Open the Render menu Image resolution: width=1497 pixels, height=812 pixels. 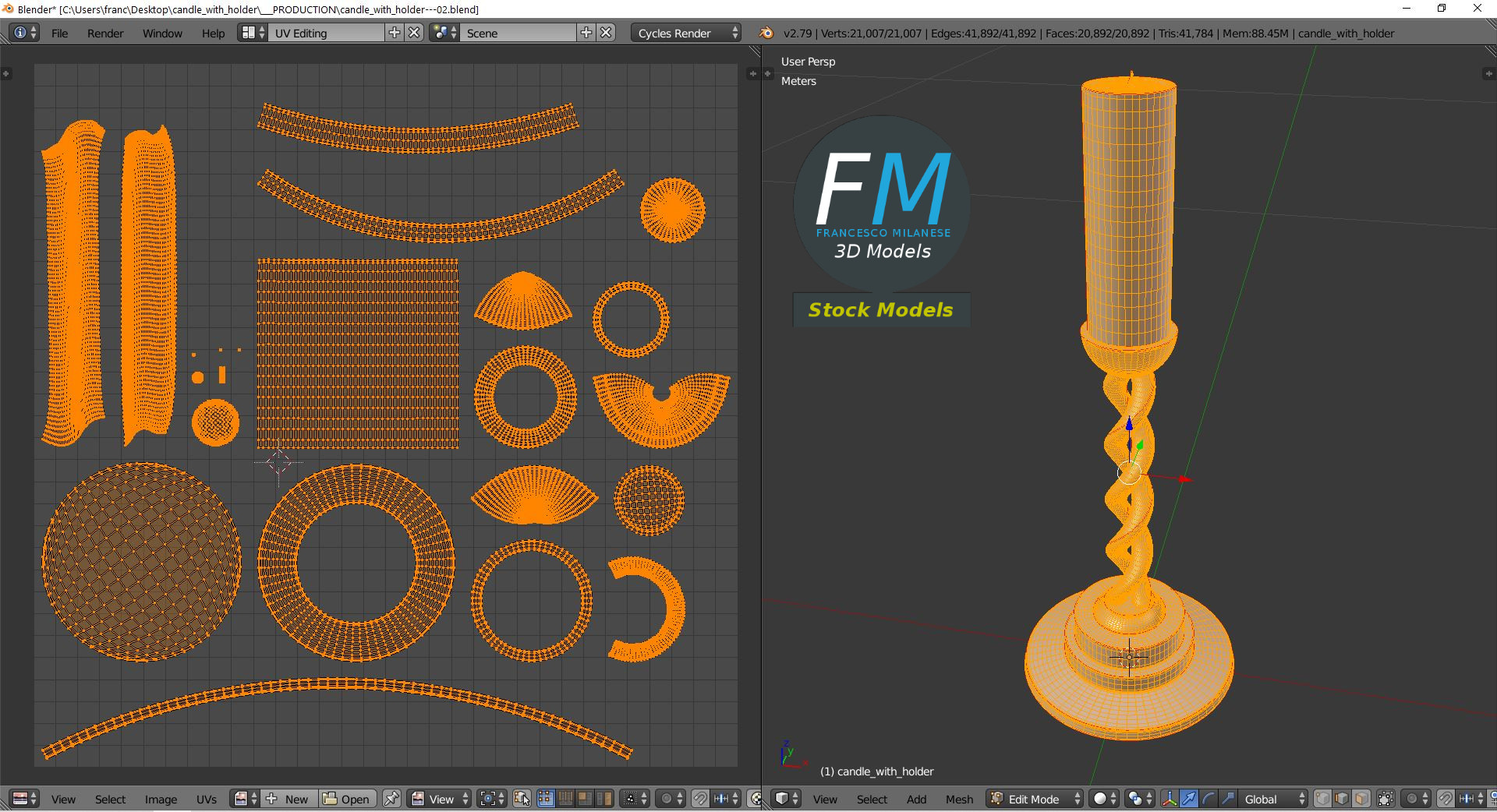click(105, 34)
